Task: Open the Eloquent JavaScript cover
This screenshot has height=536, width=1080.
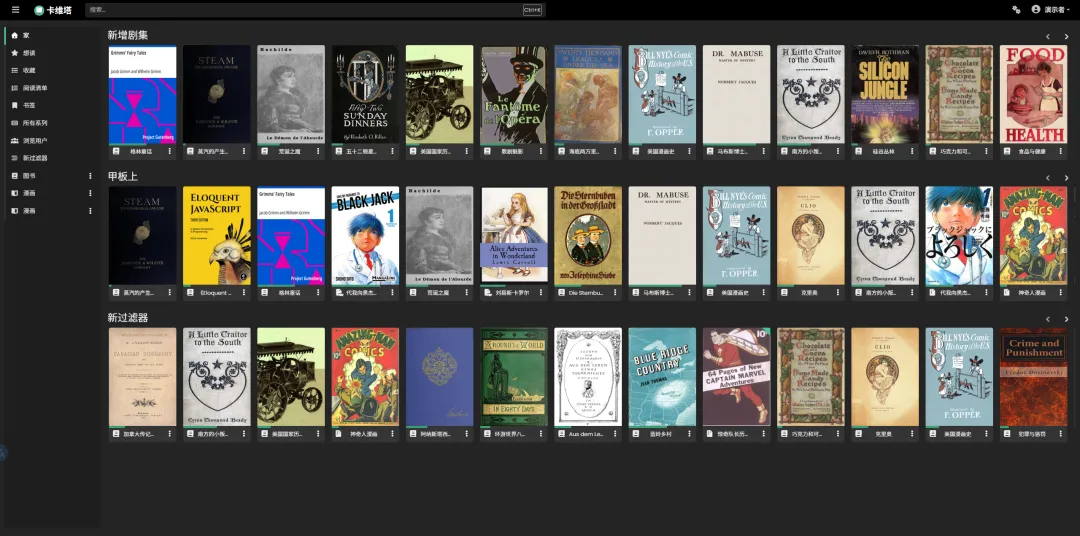Action: pyautogui.click(x=217, y=236)
